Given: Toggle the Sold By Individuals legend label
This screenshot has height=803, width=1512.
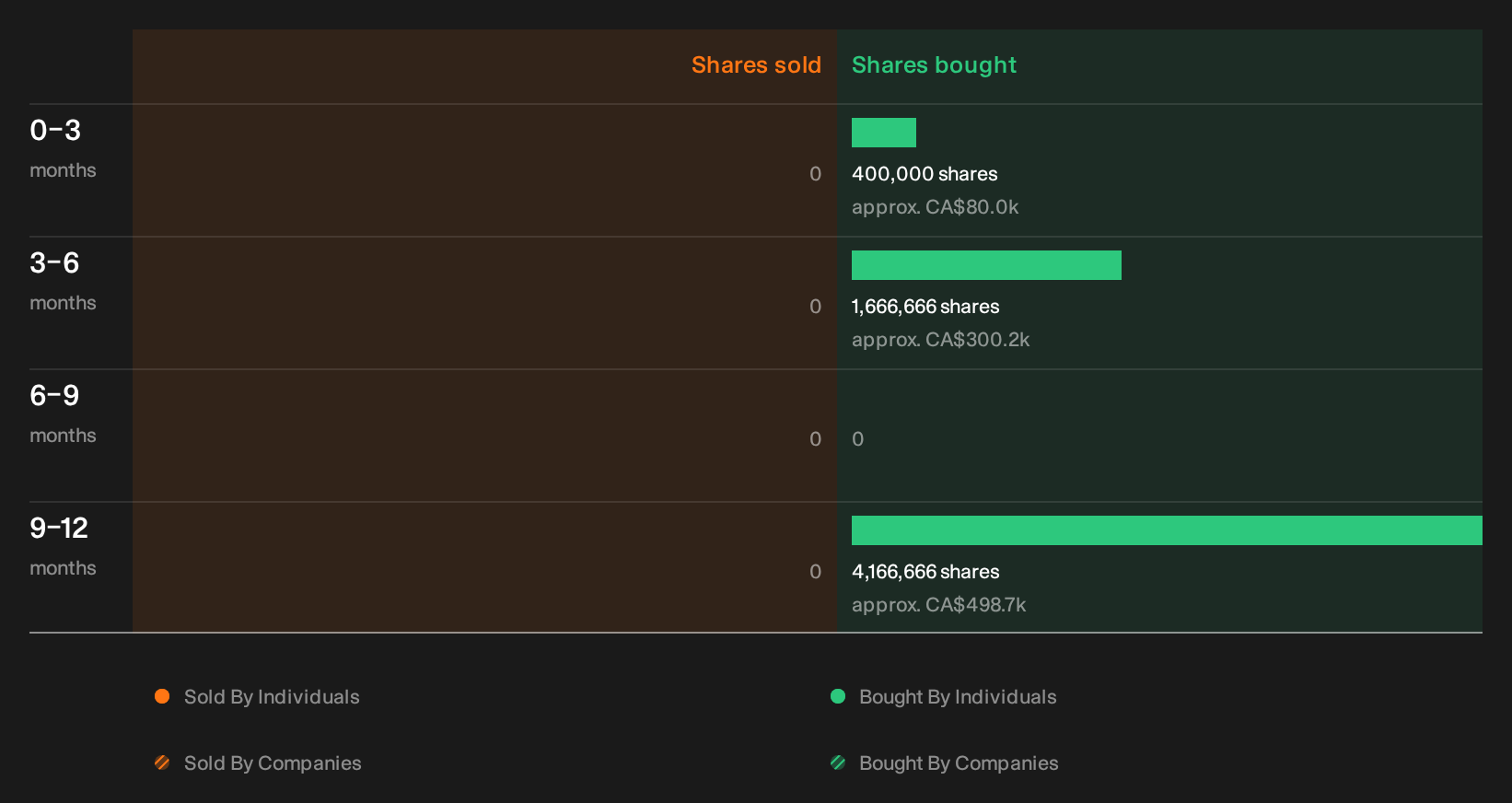Looking at the screenshot, I should point(272,697).
